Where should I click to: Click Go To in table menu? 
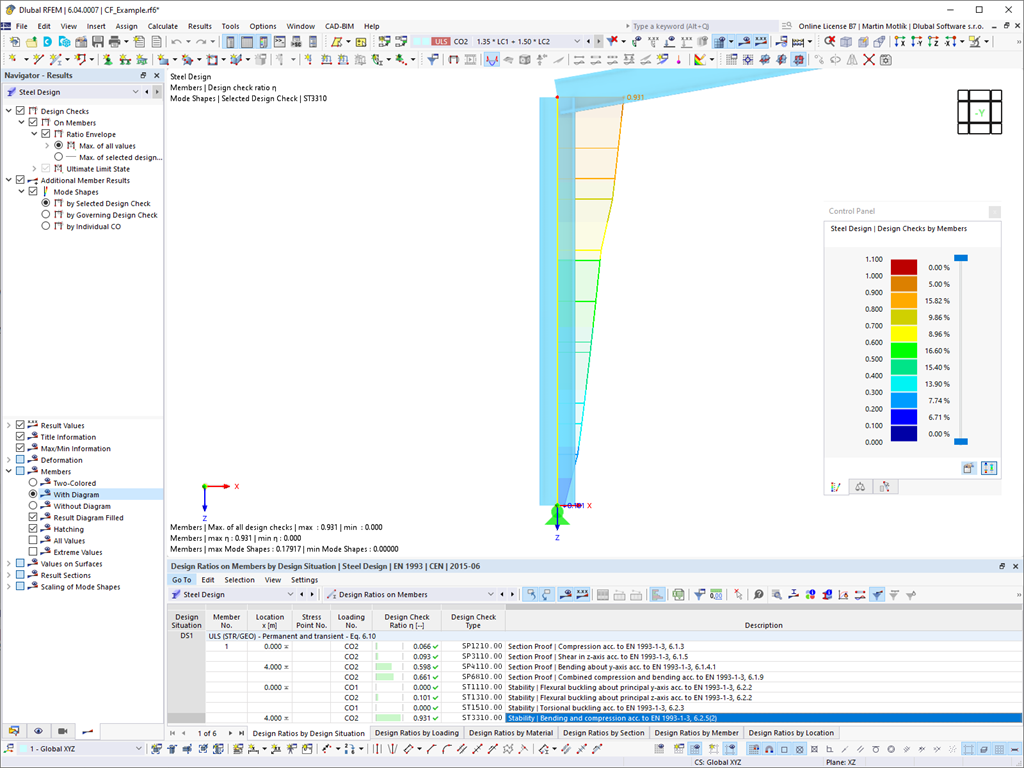coord(182,580)
